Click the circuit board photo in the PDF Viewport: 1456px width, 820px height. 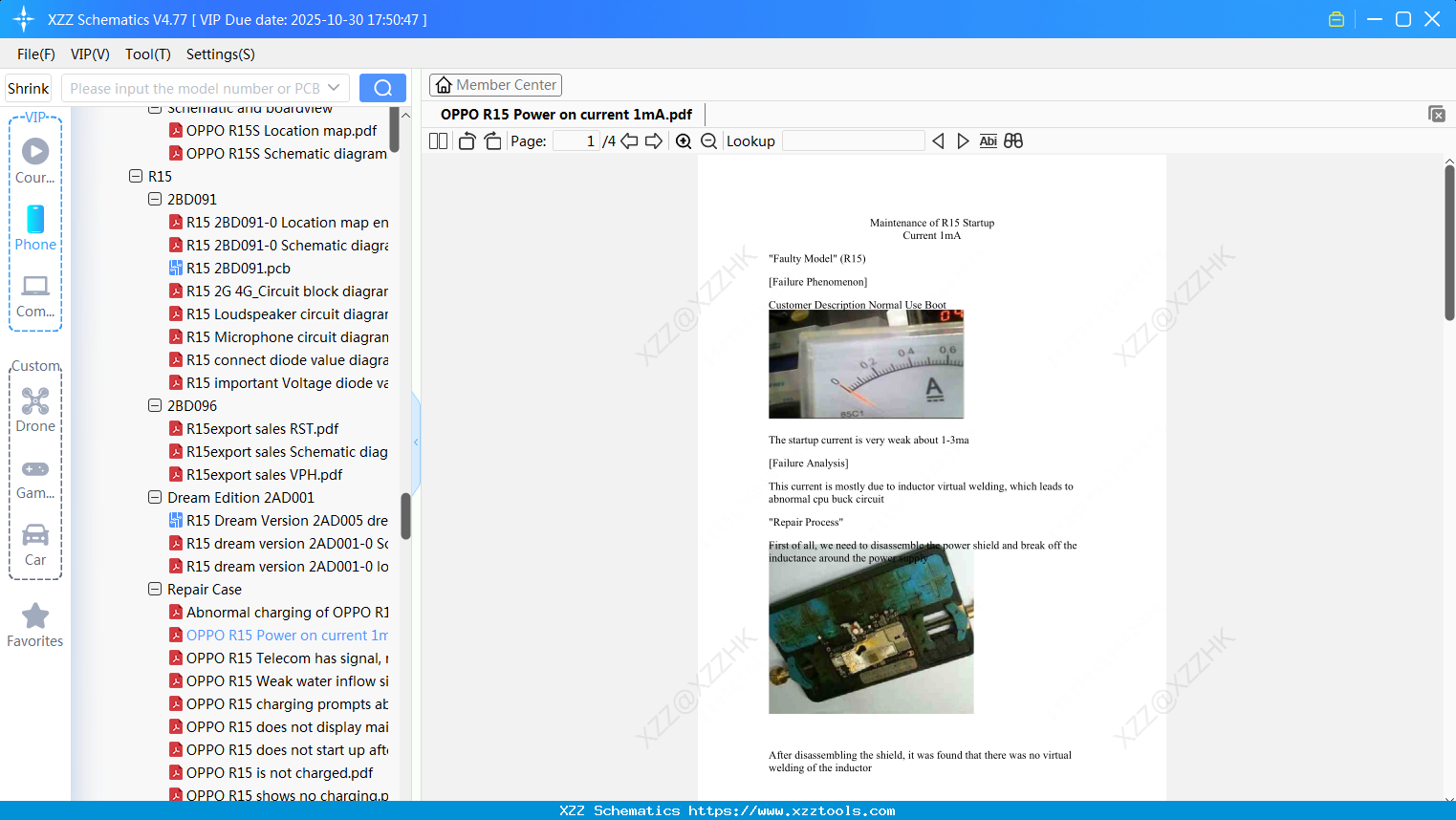click(871, 631)
